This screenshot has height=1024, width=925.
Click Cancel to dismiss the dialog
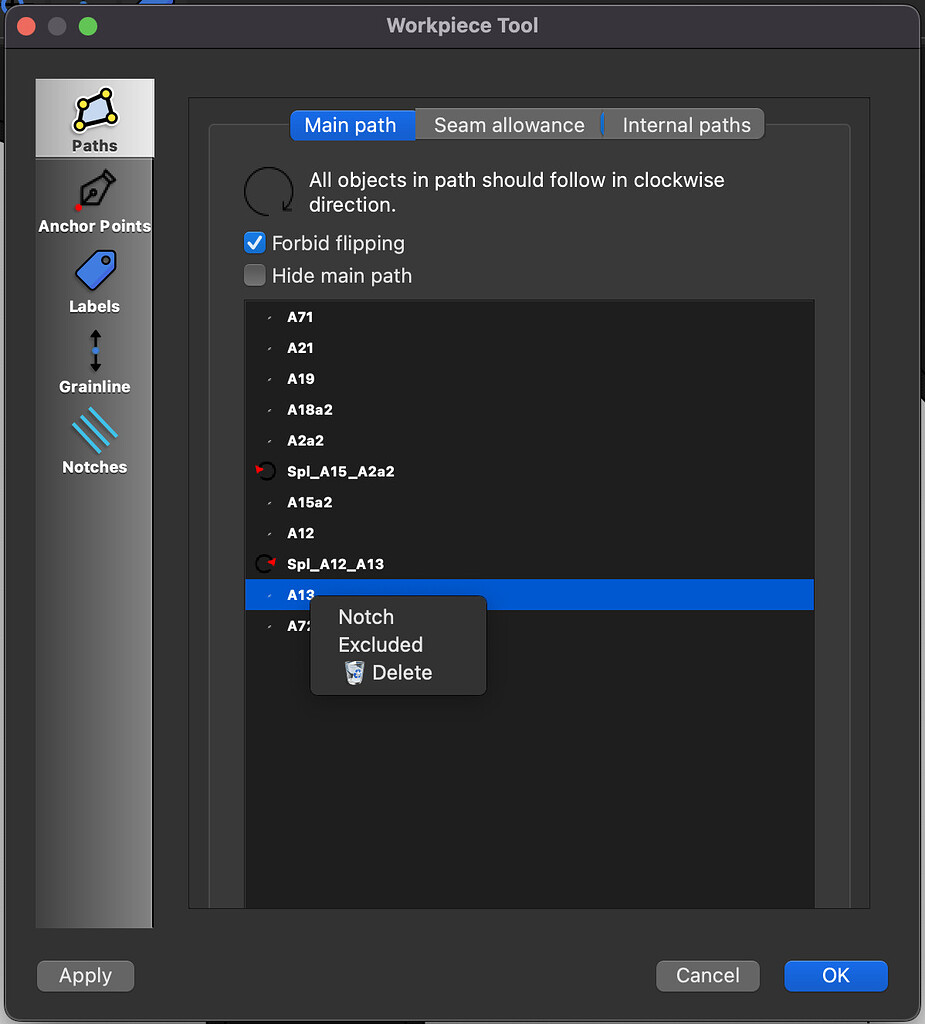point(707,975)
